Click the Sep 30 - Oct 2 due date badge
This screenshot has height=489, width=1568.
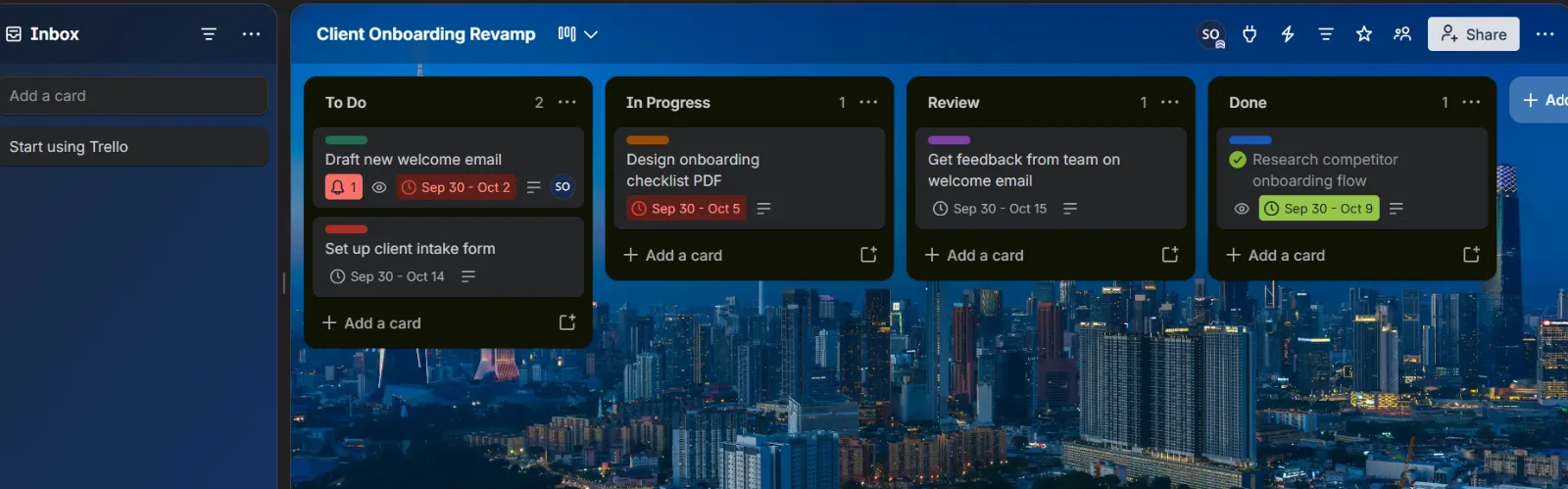click(x=456, y=187)
